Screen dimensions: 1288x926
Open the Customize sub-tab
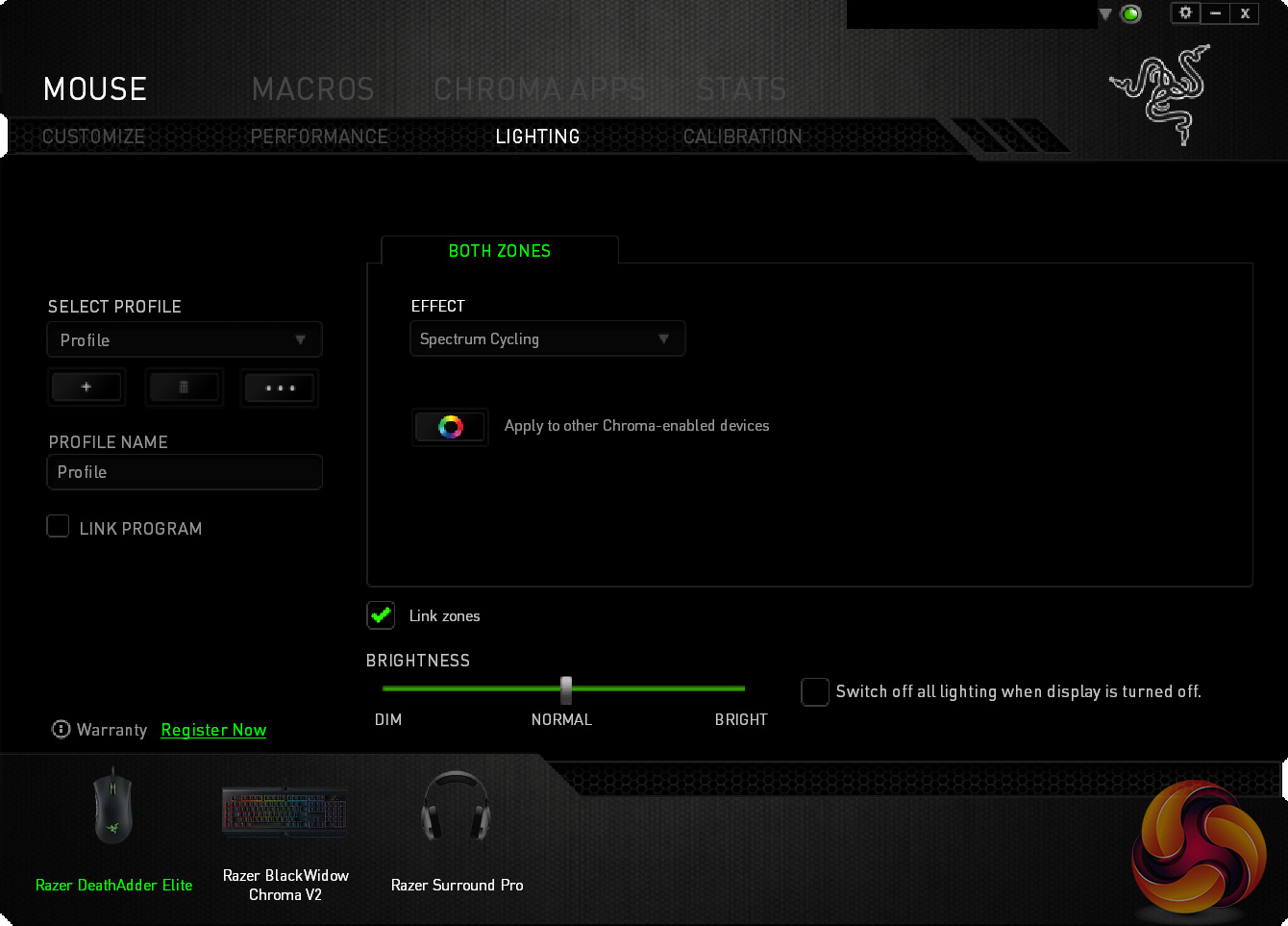(x=93, y=137)
